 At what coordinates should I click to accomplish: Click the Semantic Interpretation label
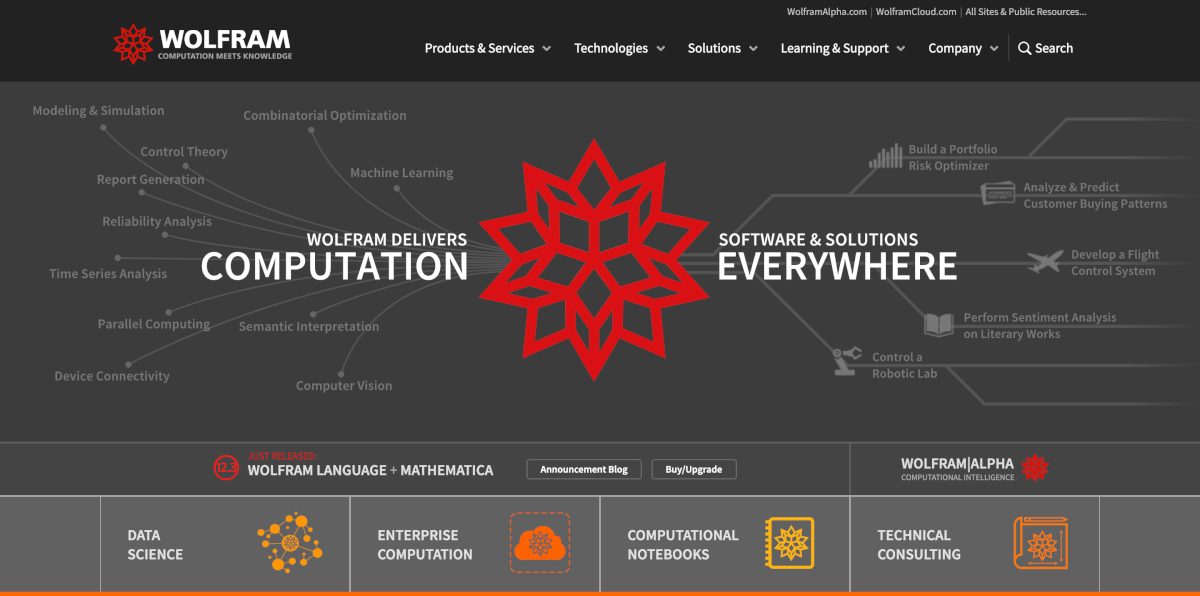pos(309,326)
